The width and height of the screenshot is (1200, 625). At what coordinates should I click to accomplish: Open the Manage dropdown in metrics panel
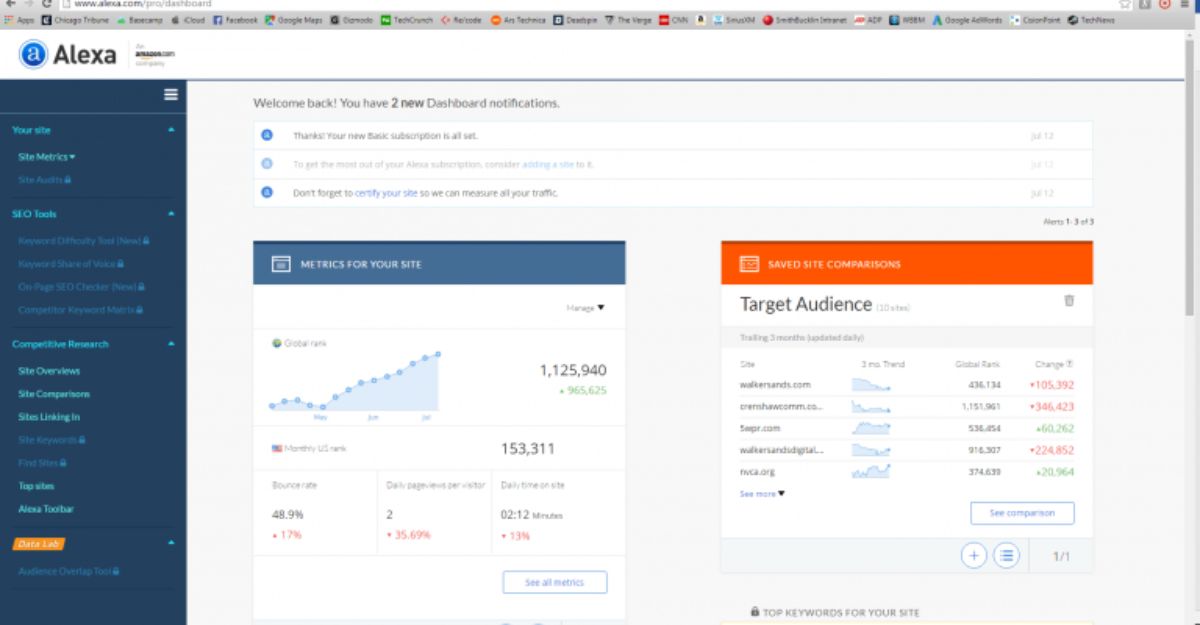(585, 308)
